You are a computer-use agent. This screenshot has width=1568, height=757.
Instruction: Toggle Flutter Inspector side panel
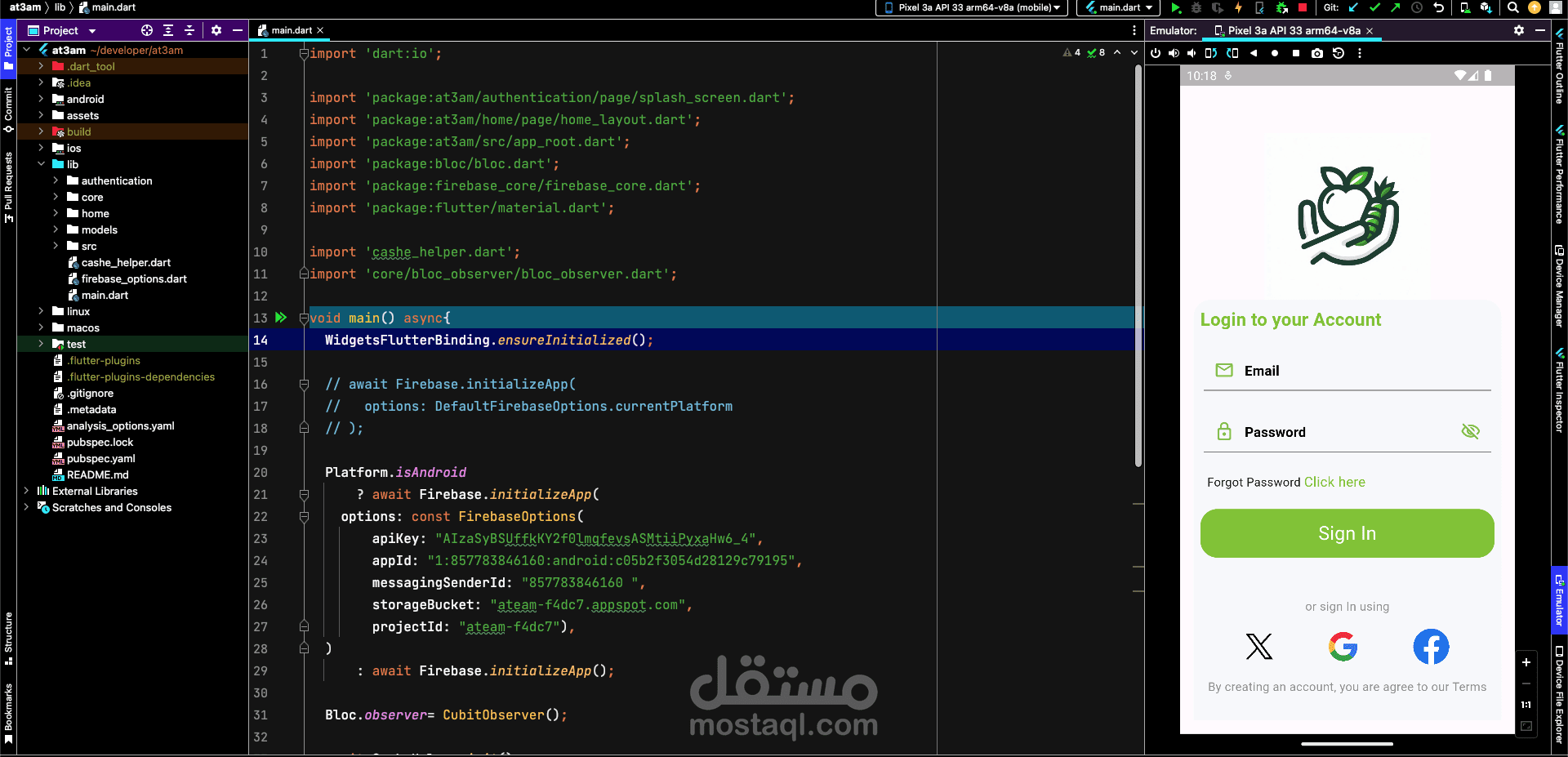tap(1560, 390)
